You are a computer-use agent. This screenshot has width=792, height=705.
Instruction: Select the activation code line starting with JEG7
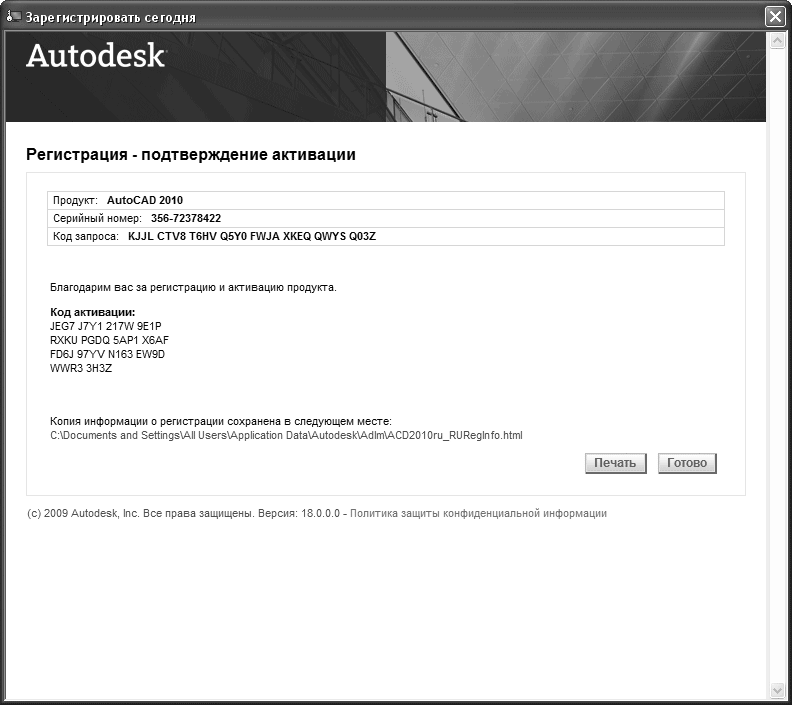tap(106, 326)
